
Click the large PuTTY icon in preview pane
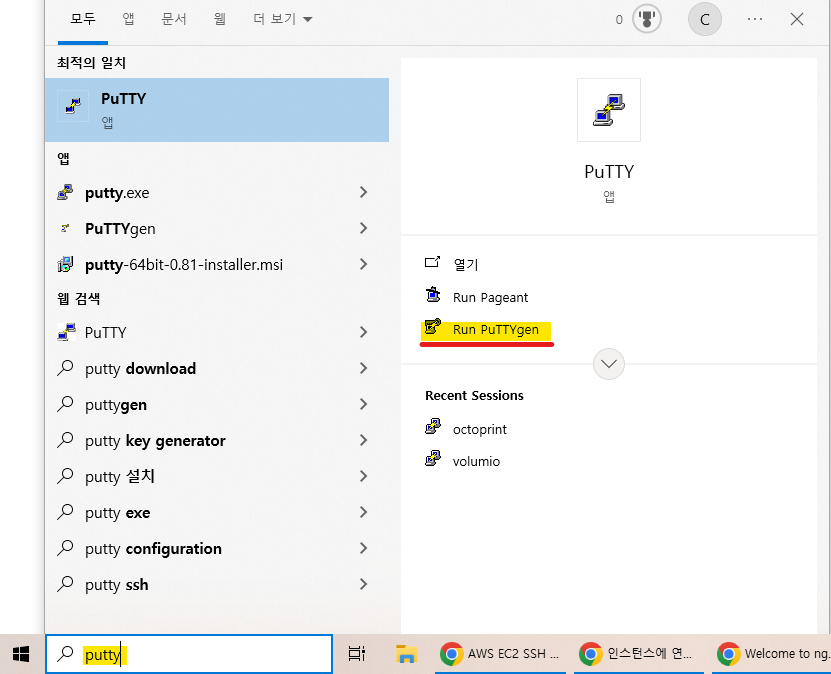(609, 110)
